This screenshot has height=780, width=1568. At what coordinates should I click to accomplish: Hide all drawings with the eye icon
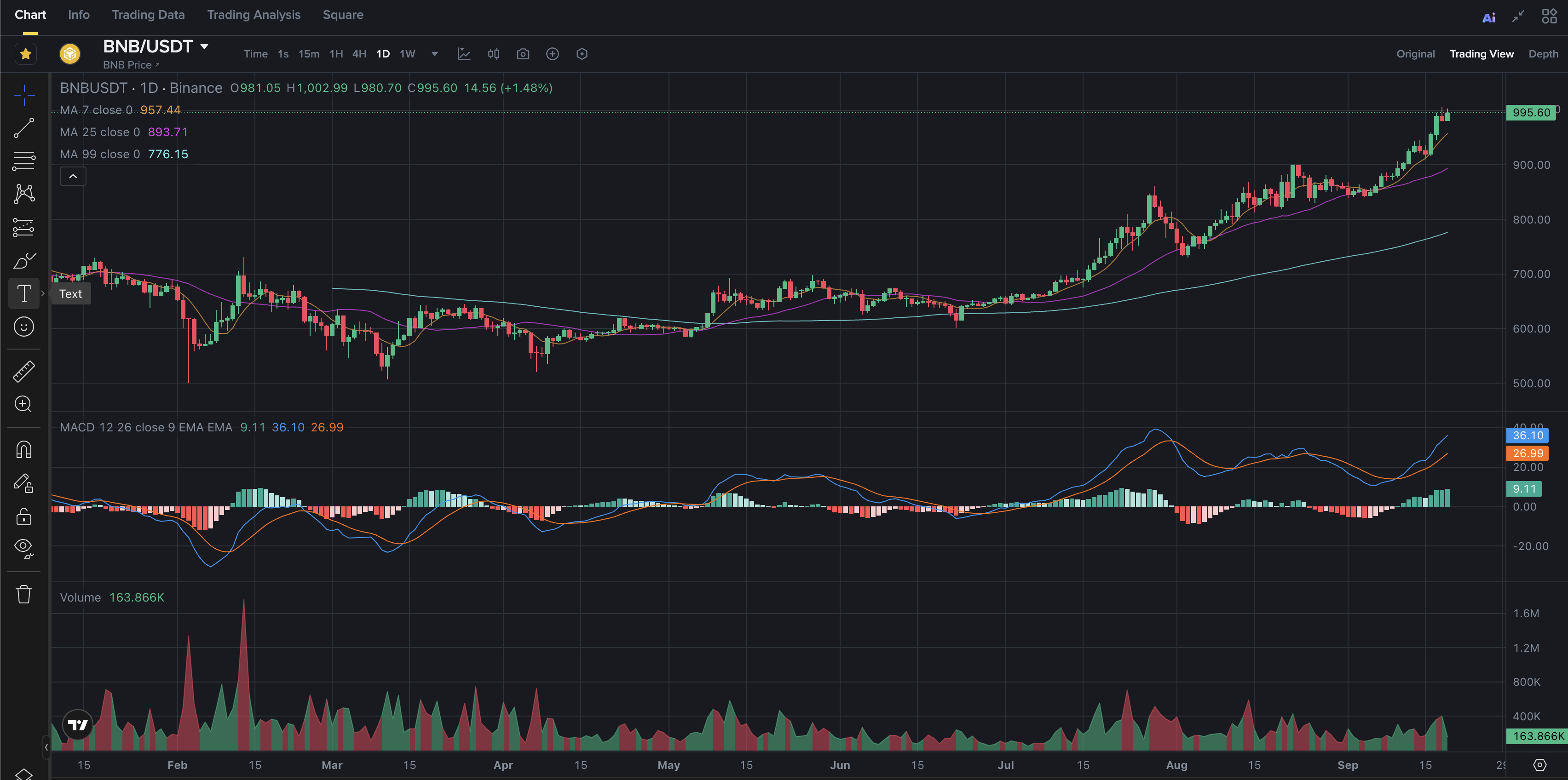[x=24, y=549]
